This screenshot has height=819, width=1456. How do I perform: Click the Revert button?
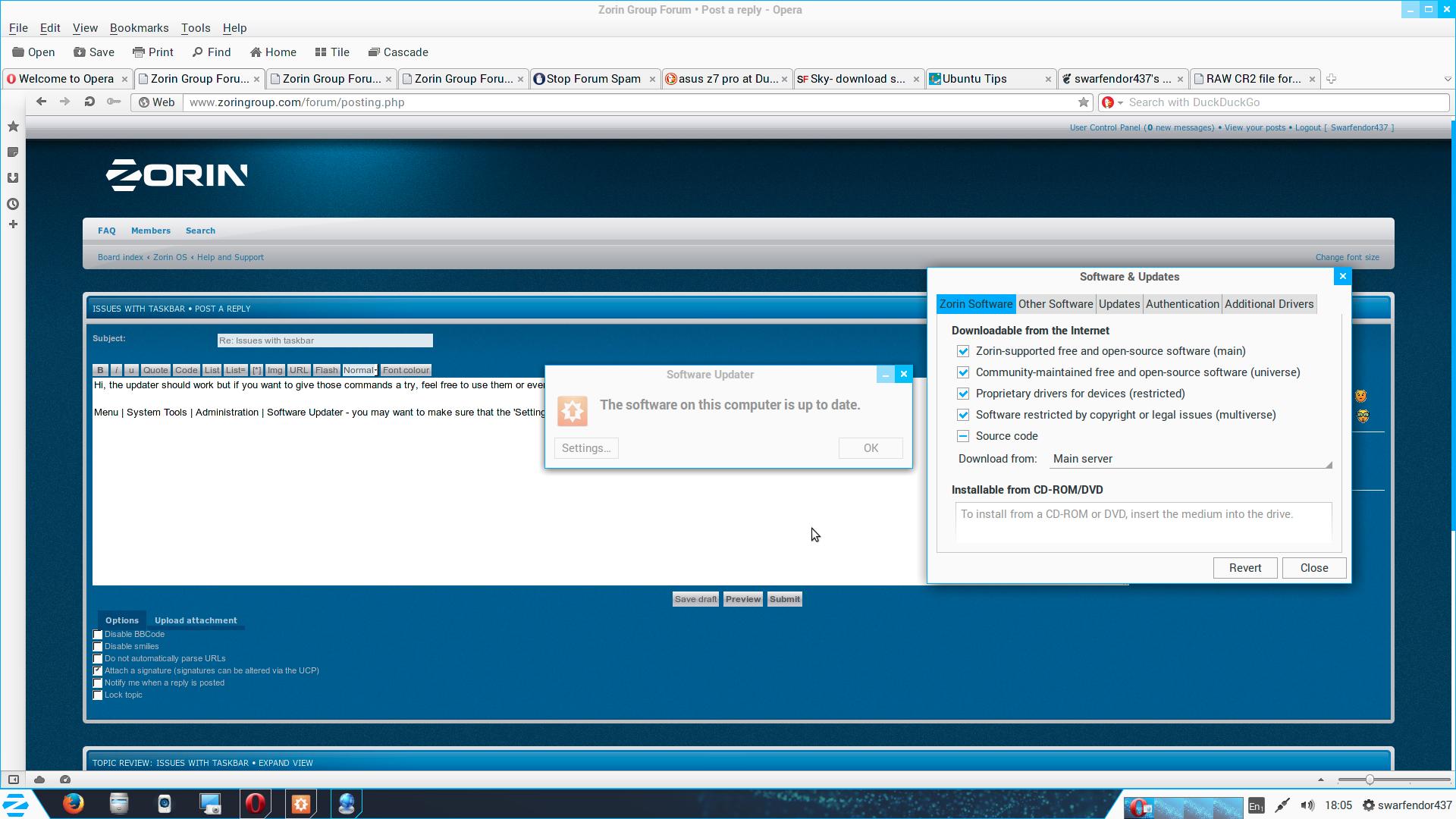(1244, 568)
